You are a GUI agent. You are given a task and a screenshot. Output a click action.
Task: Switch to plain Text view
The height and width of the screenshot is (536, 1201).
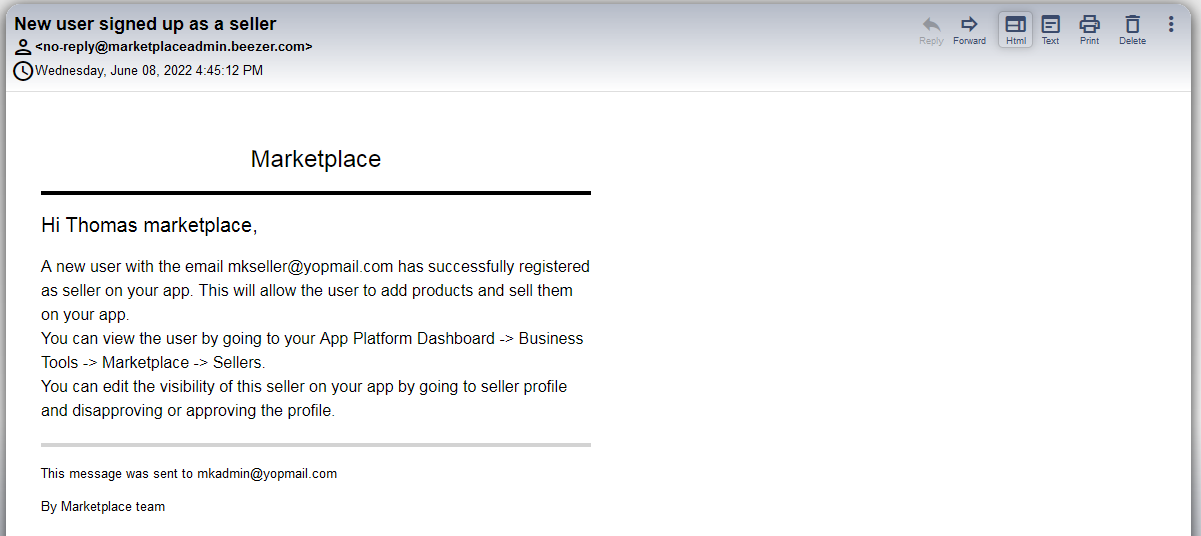(x=1050, y=25)
